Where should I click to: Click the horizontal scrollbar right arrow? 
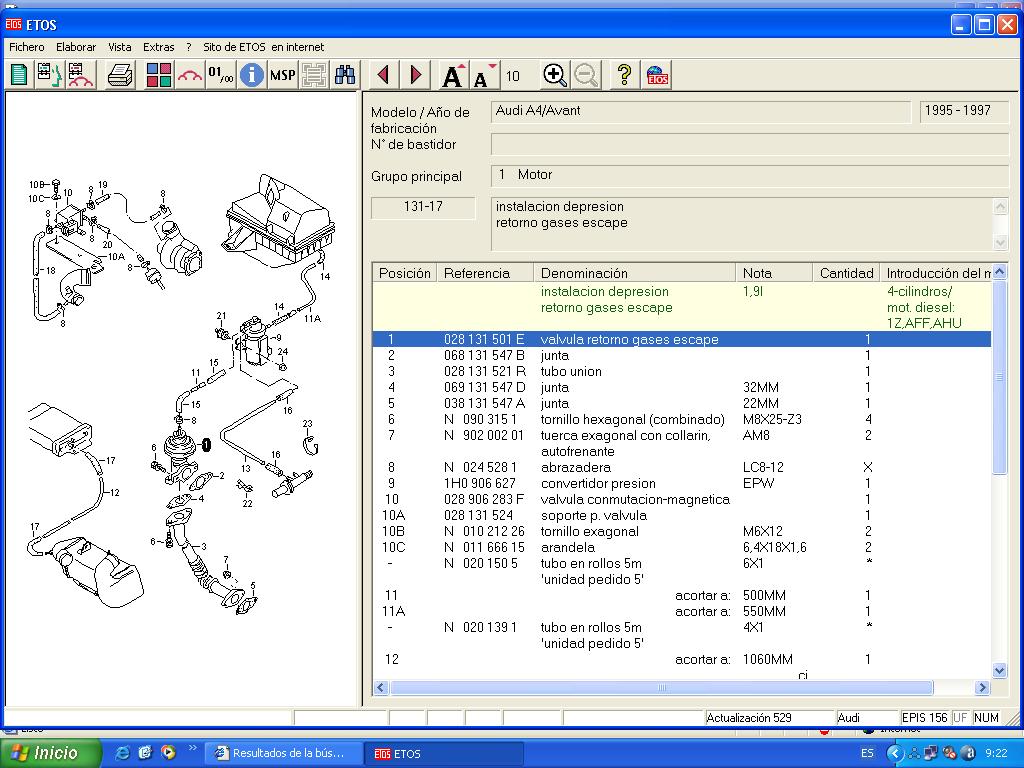pos(982,687)
